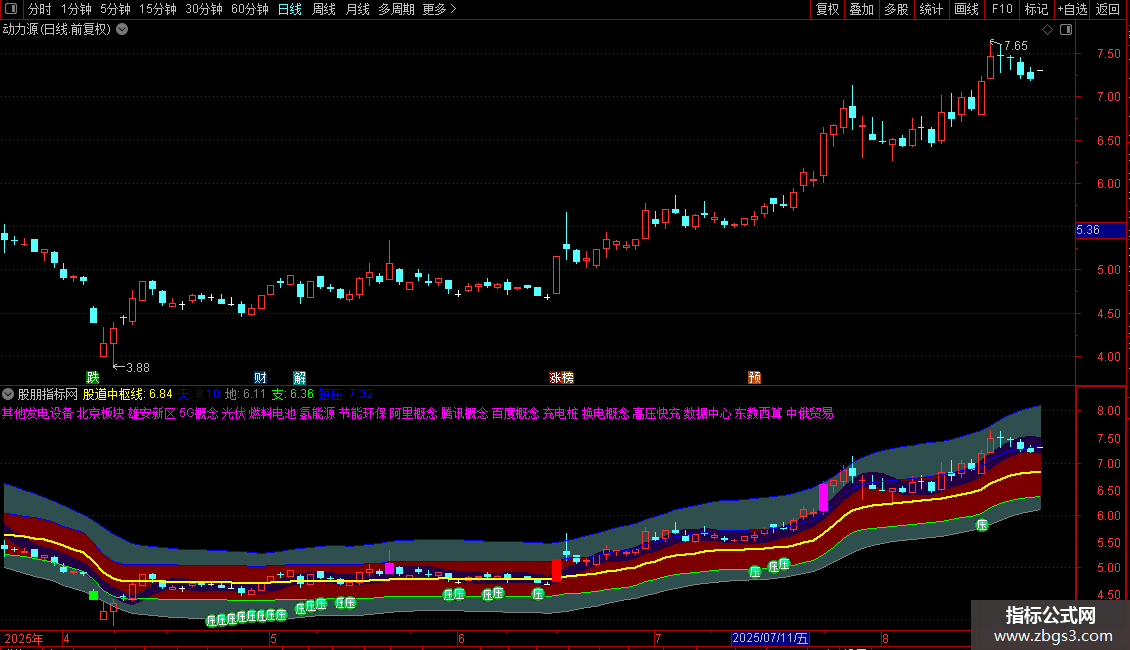This screenshot has width=1130, height=650.
Task: Click the month 5 label on time axis
Action: coord(273,638)
